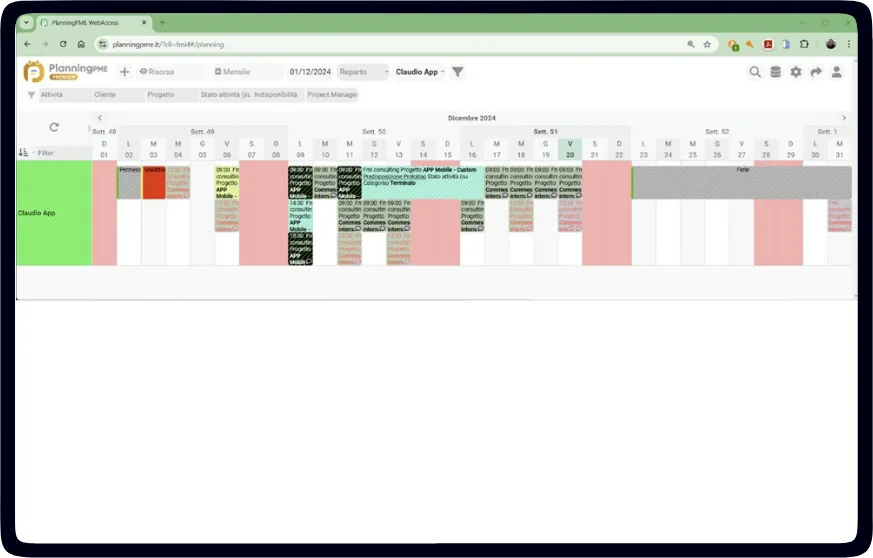
Task: Open the 14:00 APP Mobile event on day 09
Action: [301, 216]
